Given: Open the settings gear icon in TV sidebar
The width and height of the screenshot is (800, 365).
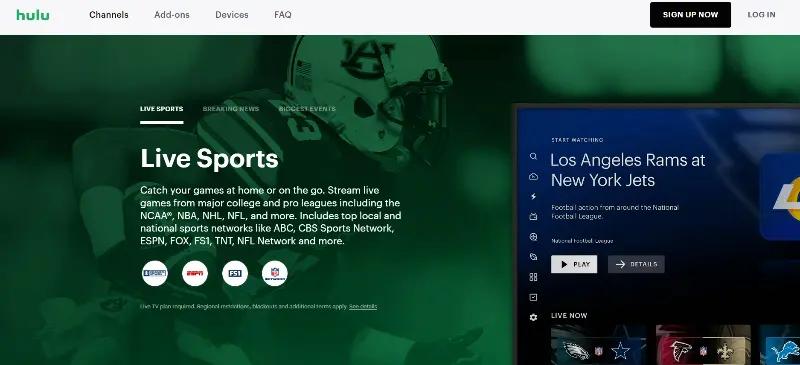Looking at the screenshot, I should tap(533, 318).
